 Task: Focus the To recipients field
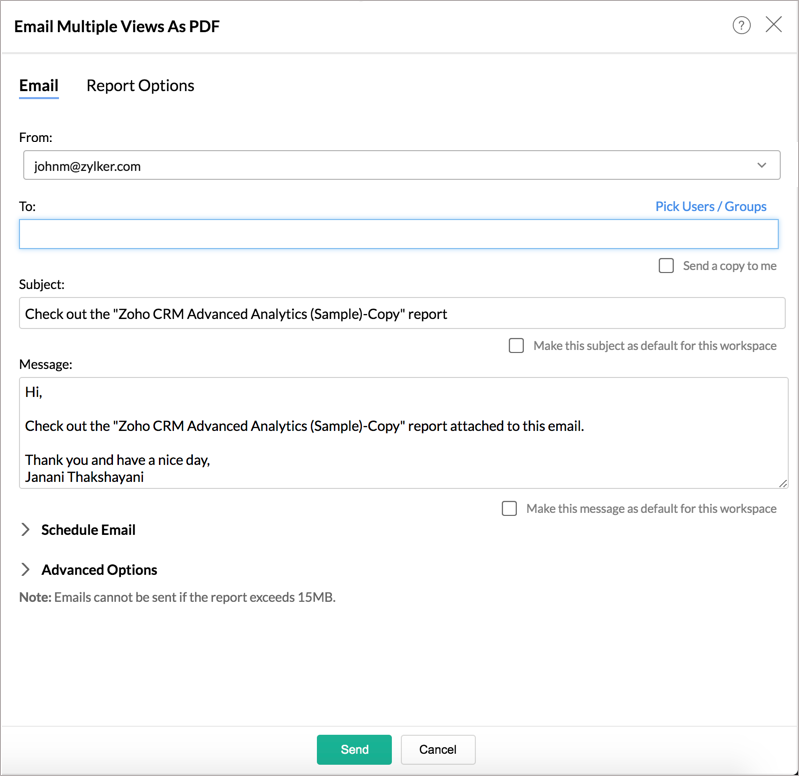click(398, 234)
